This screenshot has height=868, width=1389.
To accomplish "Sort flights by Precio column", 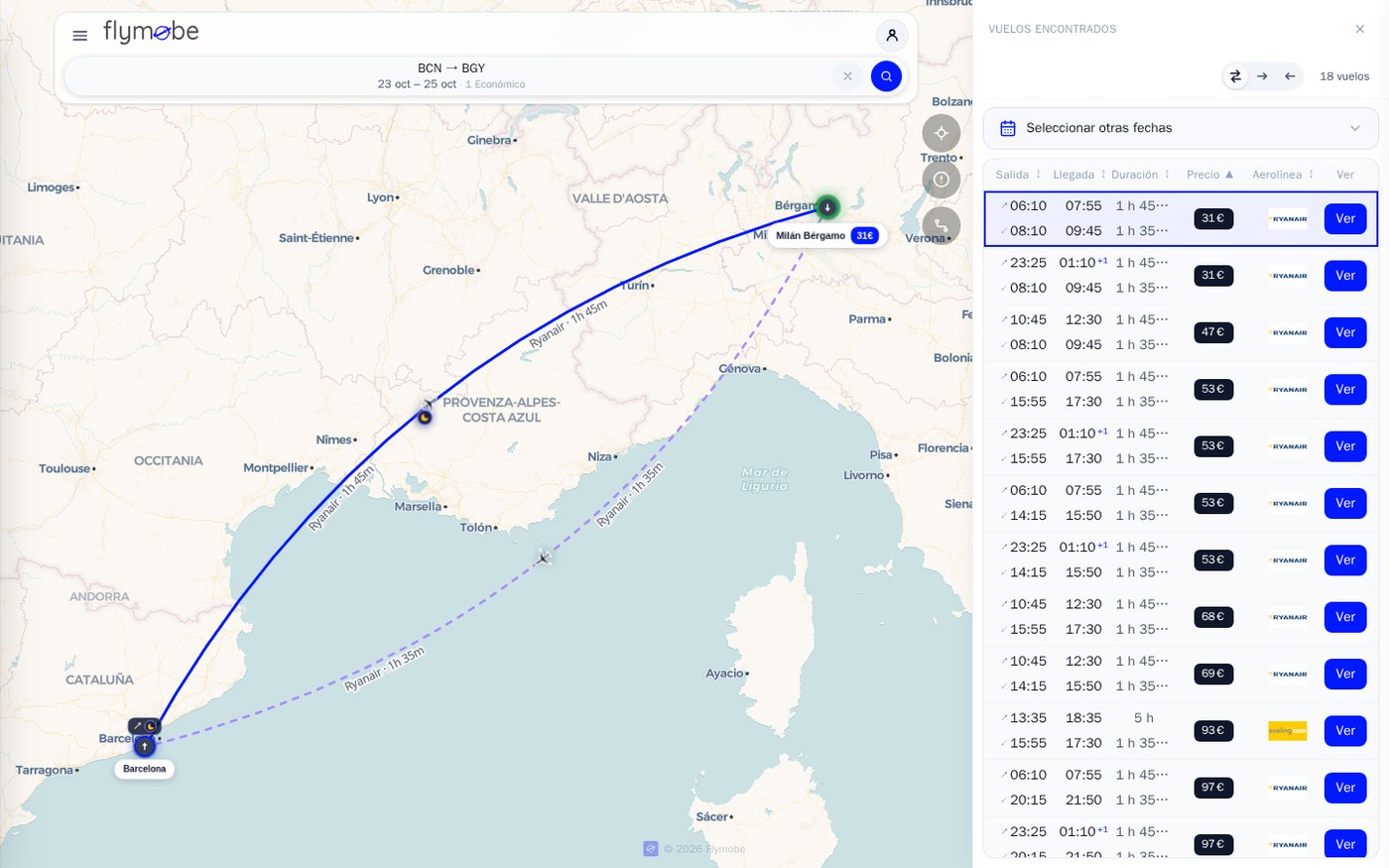I will click(1210, 175).
